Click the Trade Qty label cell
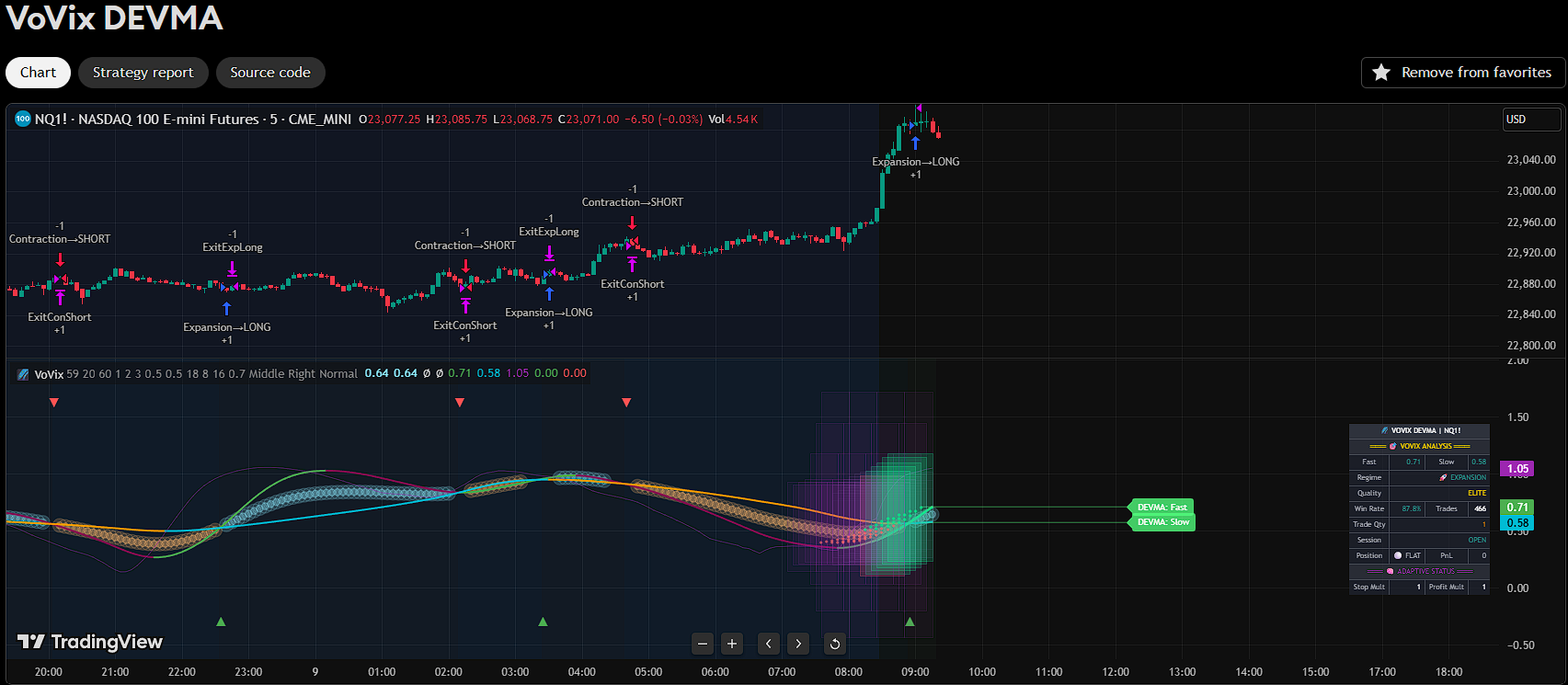The height and width of the screenshot is (685, 1568). pyautogui.click(x=1369, y=524)
